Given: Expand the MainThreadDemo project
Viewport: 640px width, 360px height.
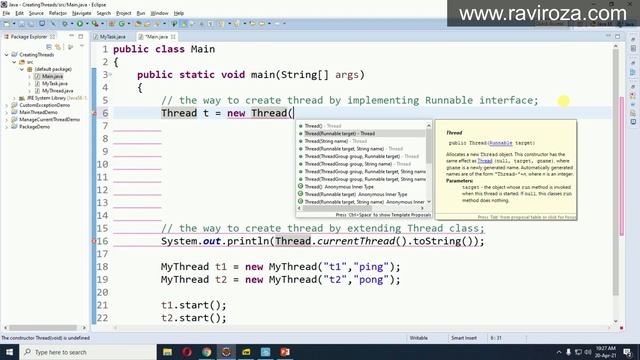Looking at the screenshot, I should [x=7, y=113].
